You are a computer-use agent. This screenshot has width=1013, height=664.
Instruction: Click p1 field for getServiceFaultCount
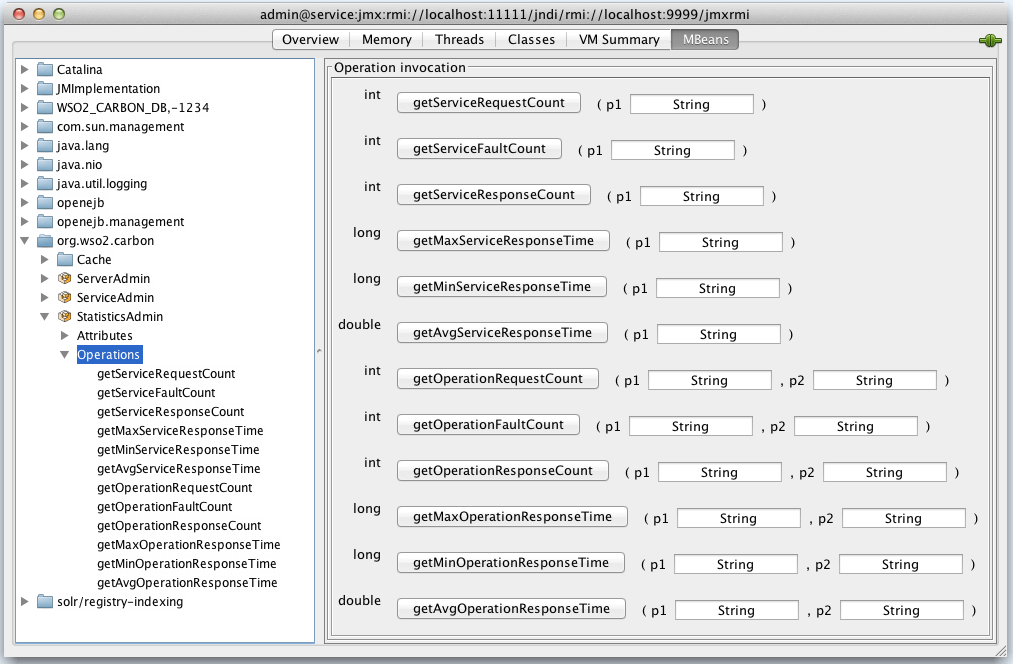point(672,150)
